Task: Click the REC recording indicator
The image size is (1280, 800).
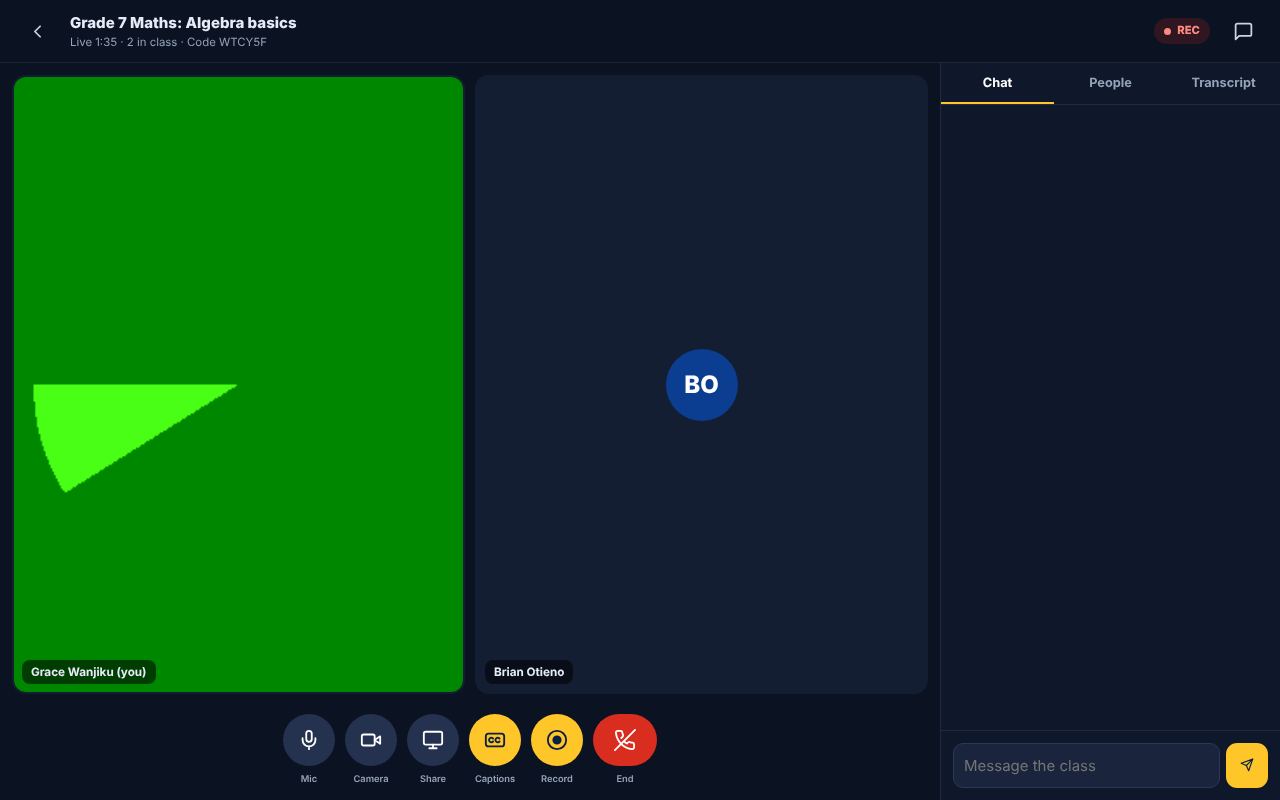Action: click(x=1182, y=31)
